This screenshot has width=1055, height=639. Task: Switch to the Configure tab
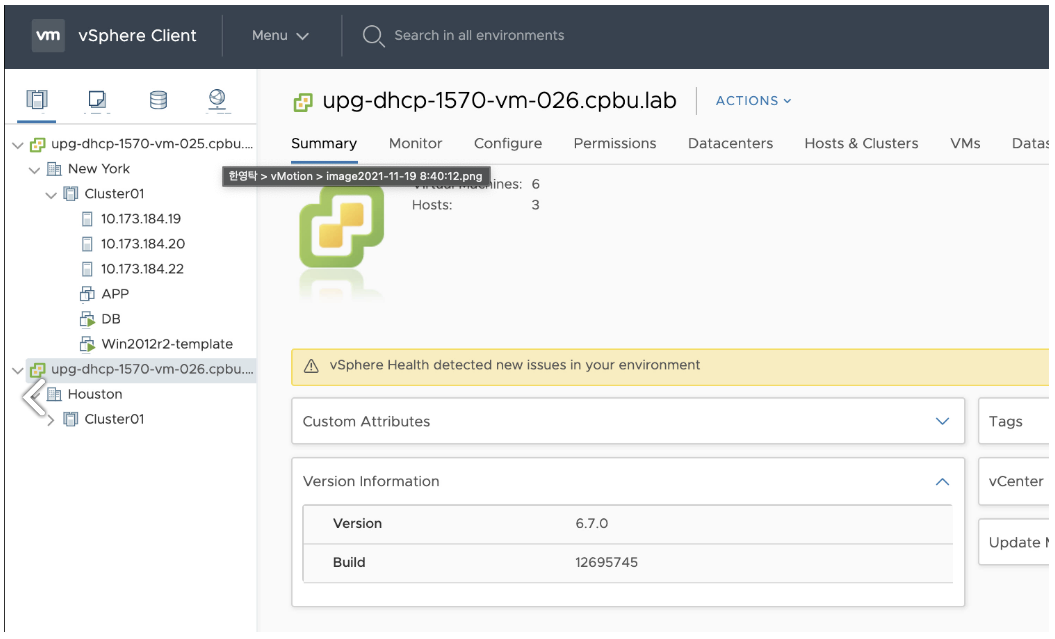[x=508, y=143]
